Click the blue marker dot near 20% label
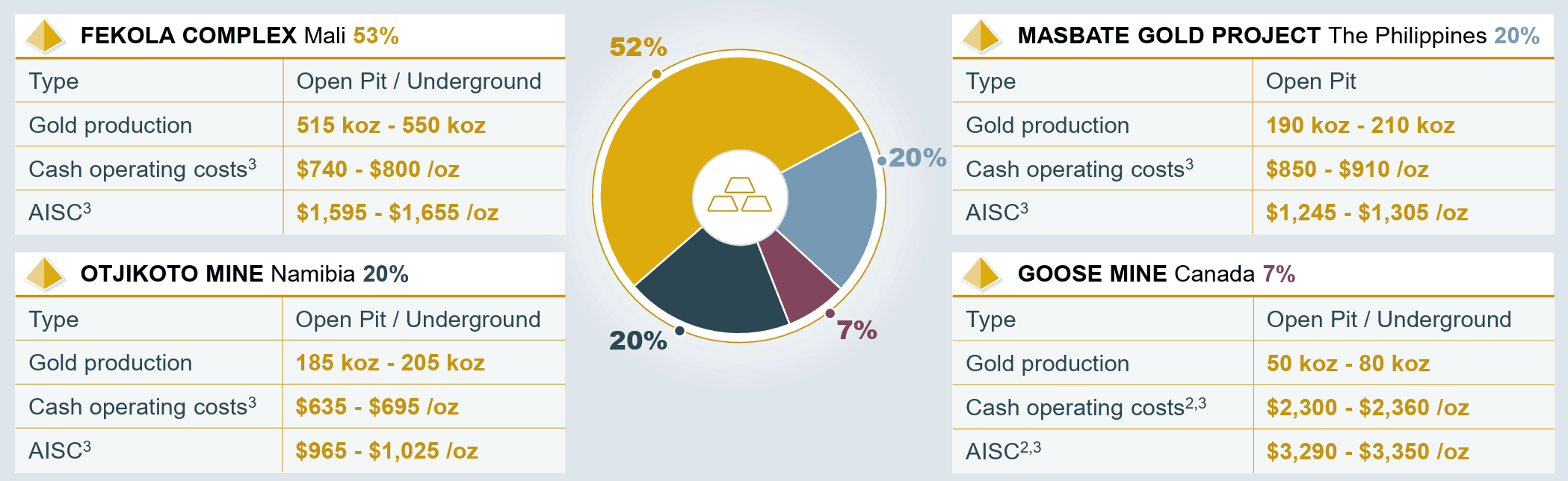1568x481 pixels. (882, 161)
